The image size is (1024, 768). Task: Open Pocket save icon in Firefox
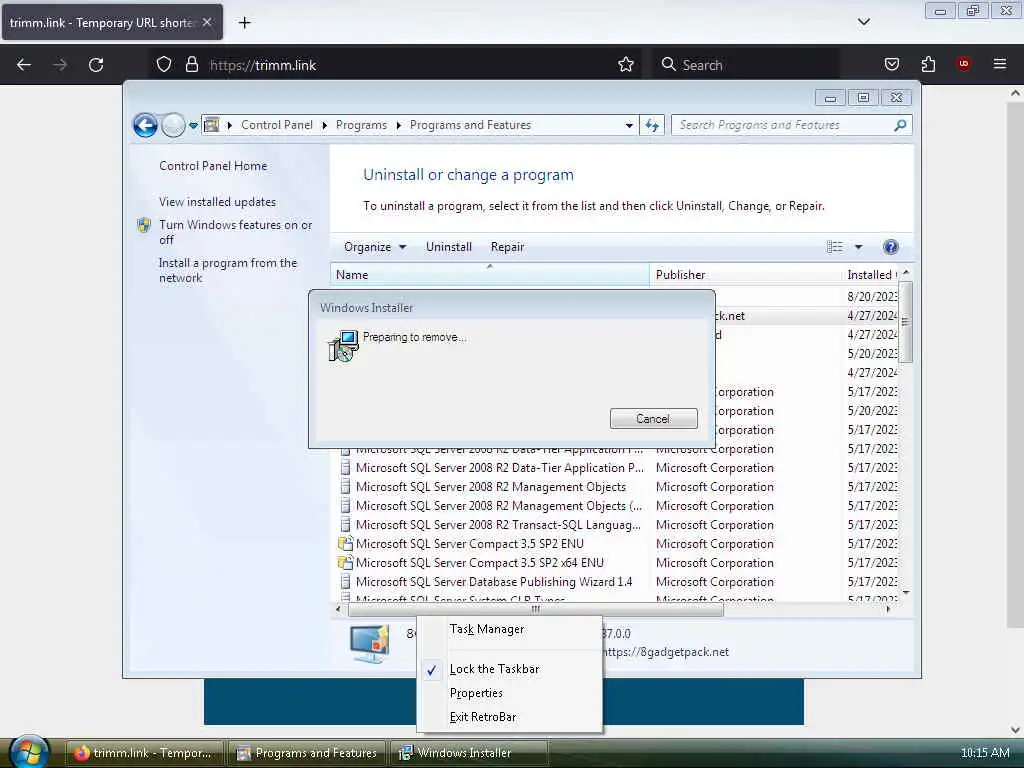point(891,64)
